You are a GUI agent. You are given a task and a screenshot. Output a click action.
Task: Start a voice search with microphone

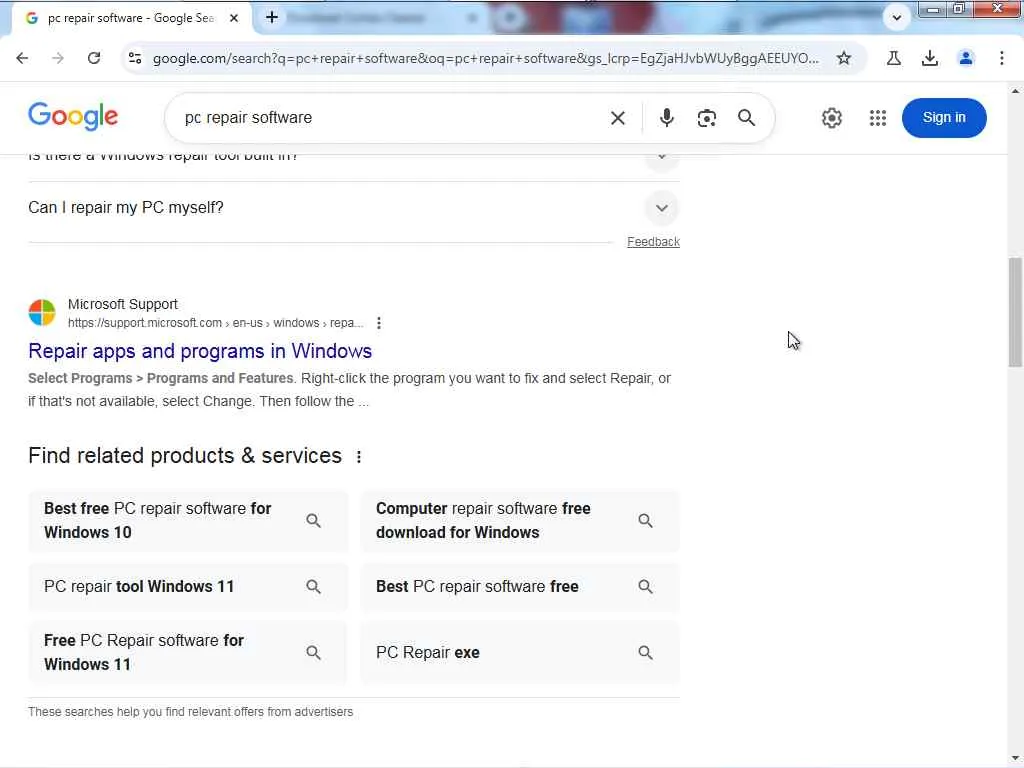666,118
